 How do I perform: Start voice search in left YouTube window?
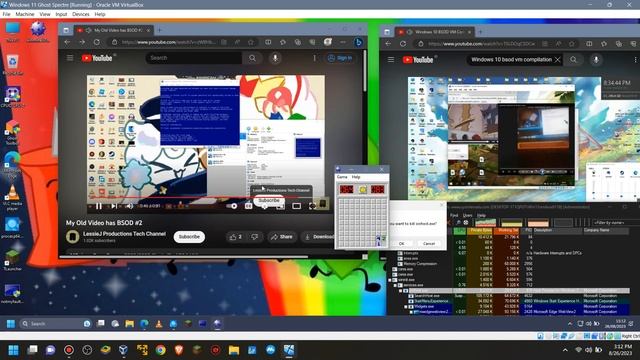click(x=275, y=58)
